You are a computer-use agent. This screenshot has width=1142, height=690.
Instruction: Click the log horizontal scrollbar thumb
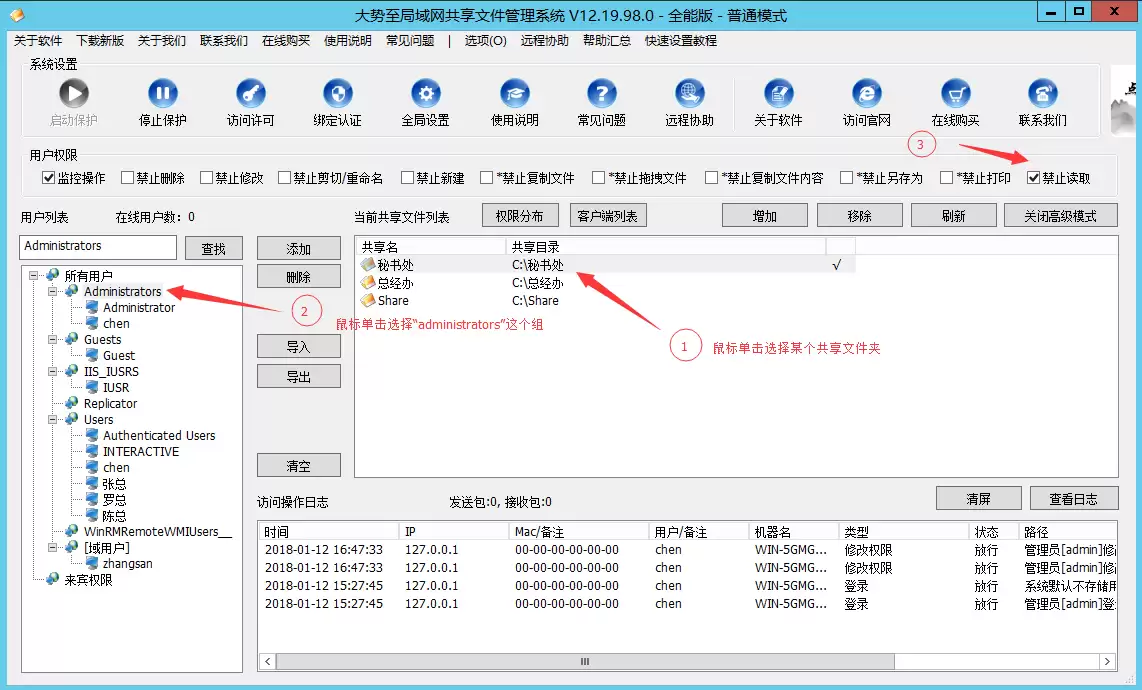pyautogui.click(x=586, y=662)
